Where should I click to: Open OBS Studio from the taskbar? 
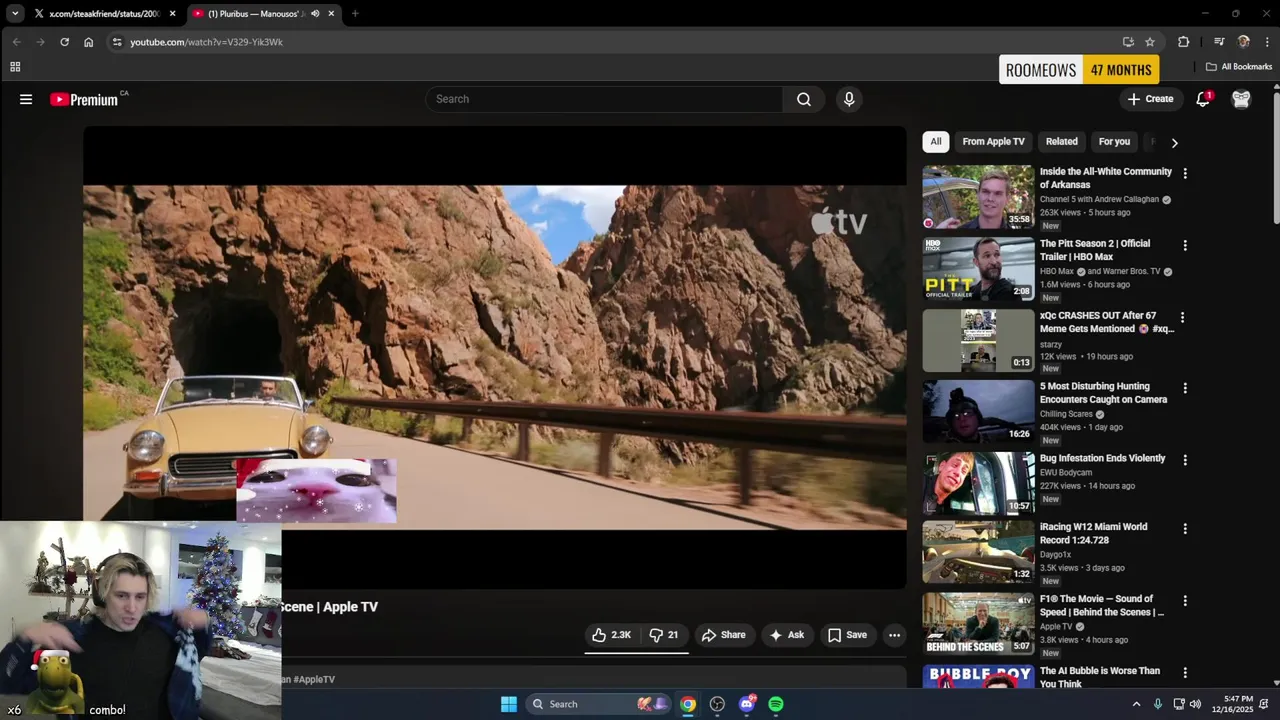pyautogui.click(x=717, y=704)
